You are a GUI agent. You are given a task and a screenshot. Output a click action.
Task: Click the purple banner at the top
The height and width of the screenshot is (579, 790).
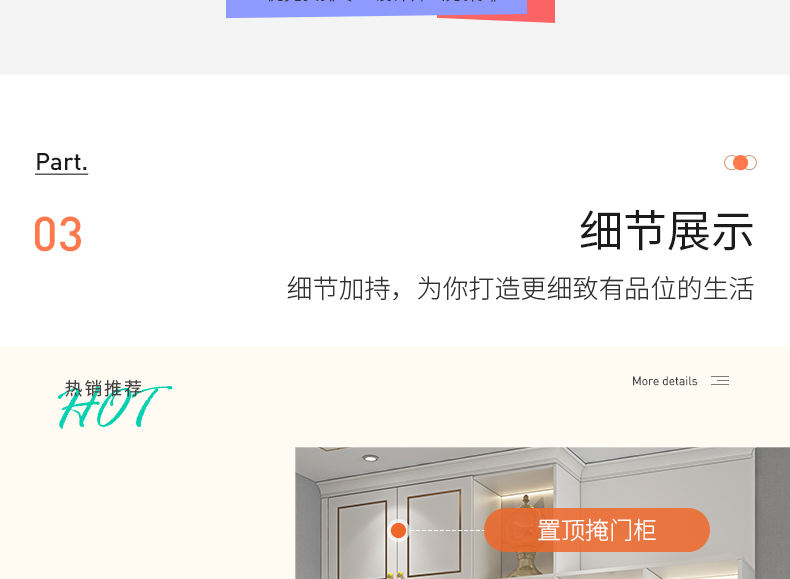point(376,8)
